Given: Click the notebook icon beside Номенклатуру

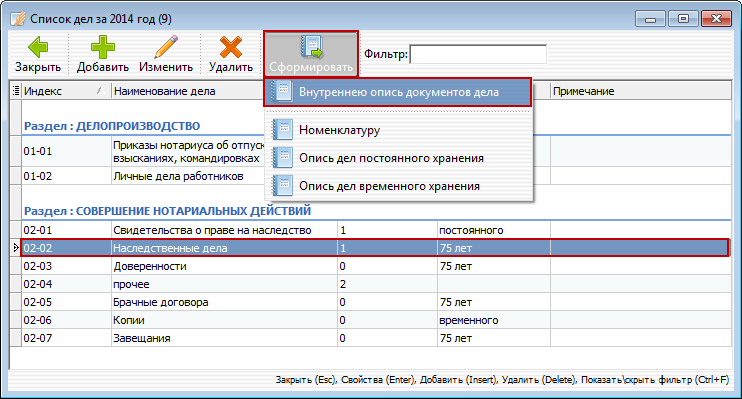Looking at the screenshot, I should (283, 130).
